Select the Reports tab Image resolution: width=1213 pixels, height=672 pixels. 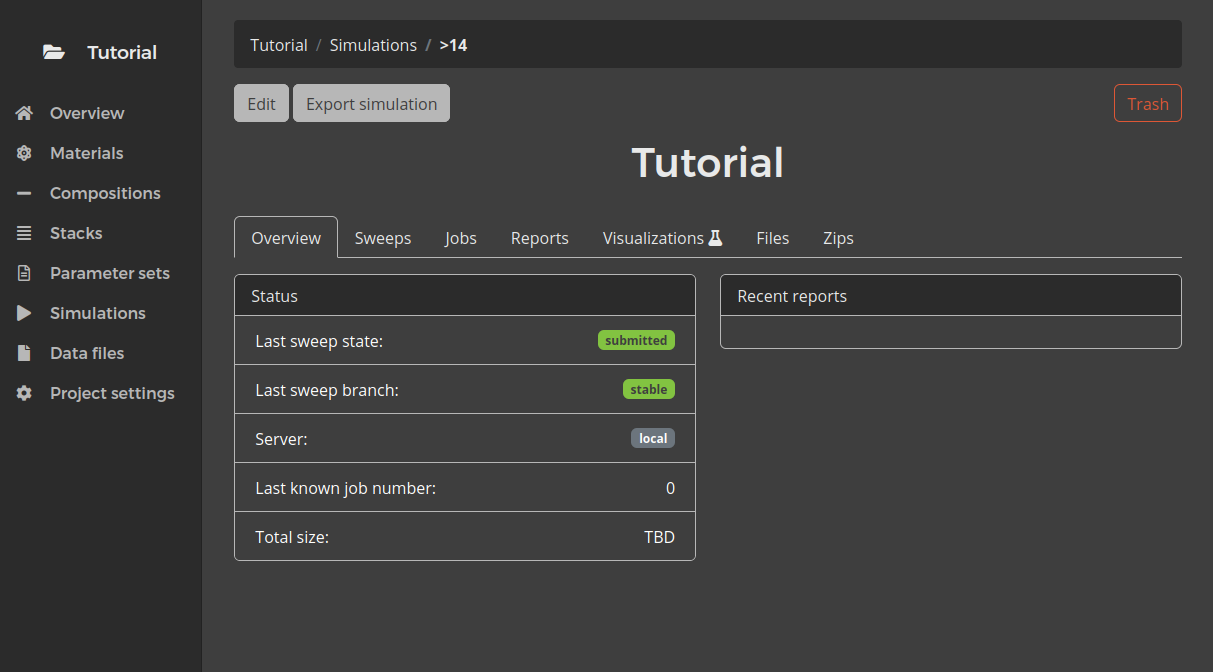[x=539, y=238]
